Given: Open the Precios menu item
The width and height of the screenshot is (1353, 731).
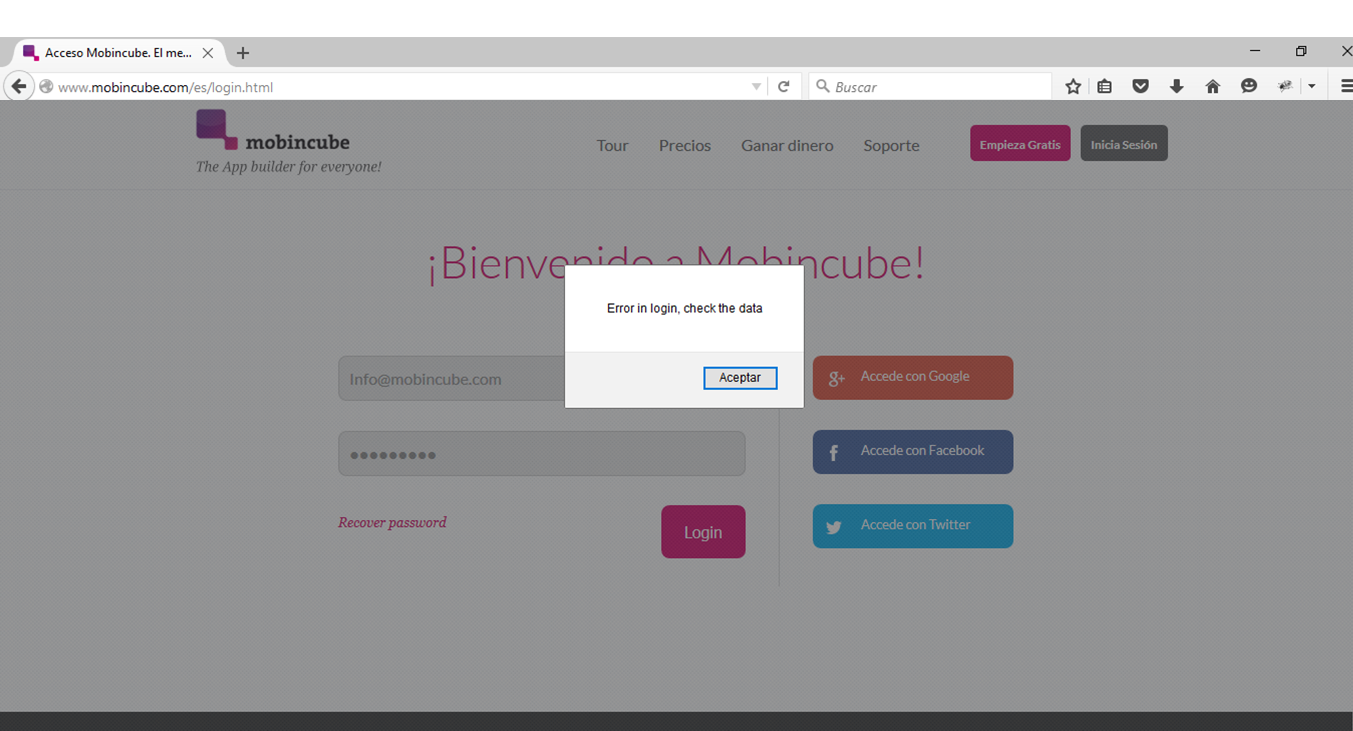Looking at the screenshot, I should (x=685, y=145).
